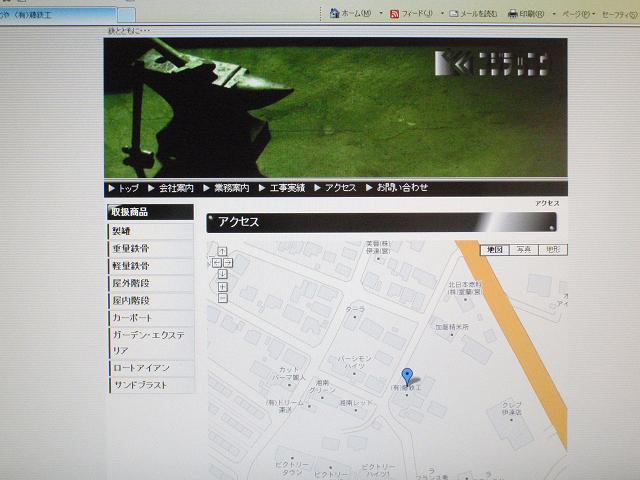Click the orange RSS feed icon

tap(394, 14)
